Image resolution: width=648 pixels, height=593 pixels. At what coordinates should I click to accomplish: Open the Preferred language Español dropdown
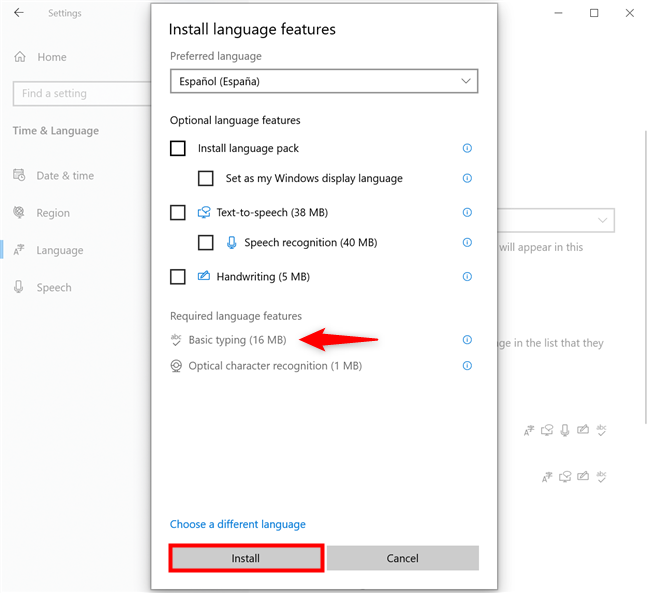(324, 81)
